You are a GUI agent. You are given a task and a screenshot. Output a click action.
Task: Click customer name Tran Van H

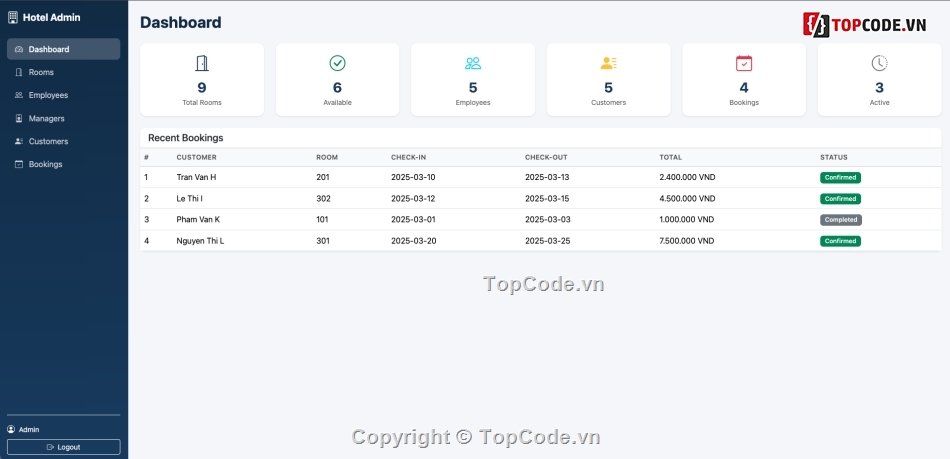click(196, 177)
